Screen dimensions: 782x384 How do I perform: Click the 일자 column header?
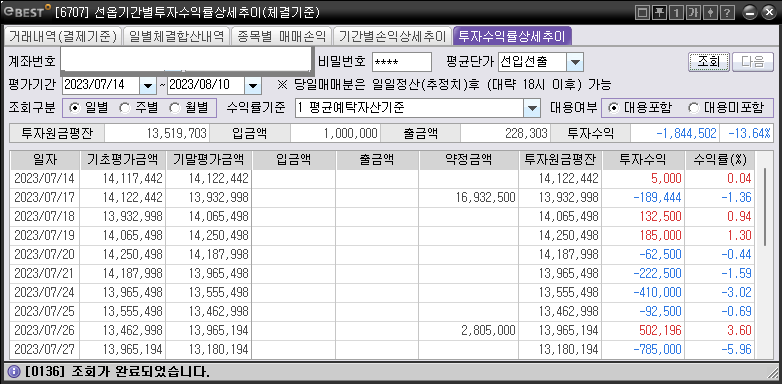[x=45, y=160]
